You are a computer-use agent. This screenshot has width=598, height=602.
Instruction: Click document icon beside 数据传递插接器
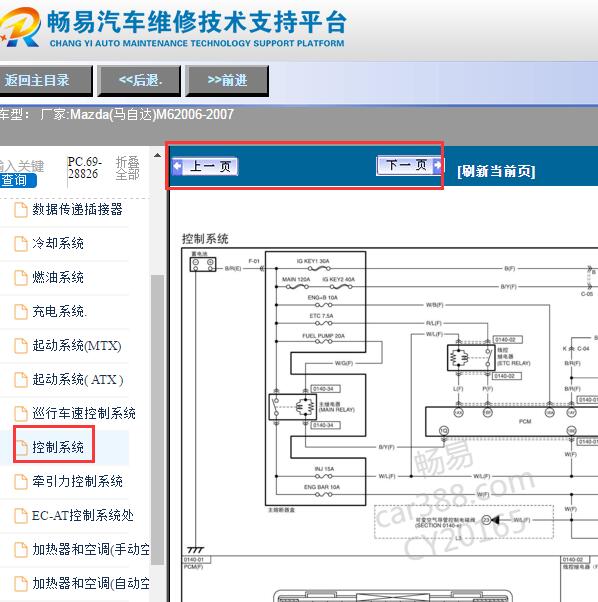click(x=21, y=210)
